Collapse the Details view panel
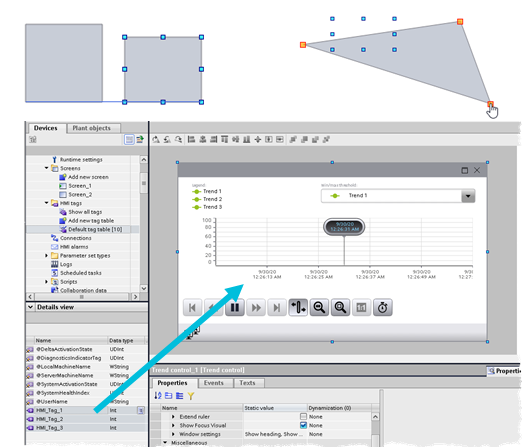This screenshot has width=522, height=447. (x=30, y=307)
